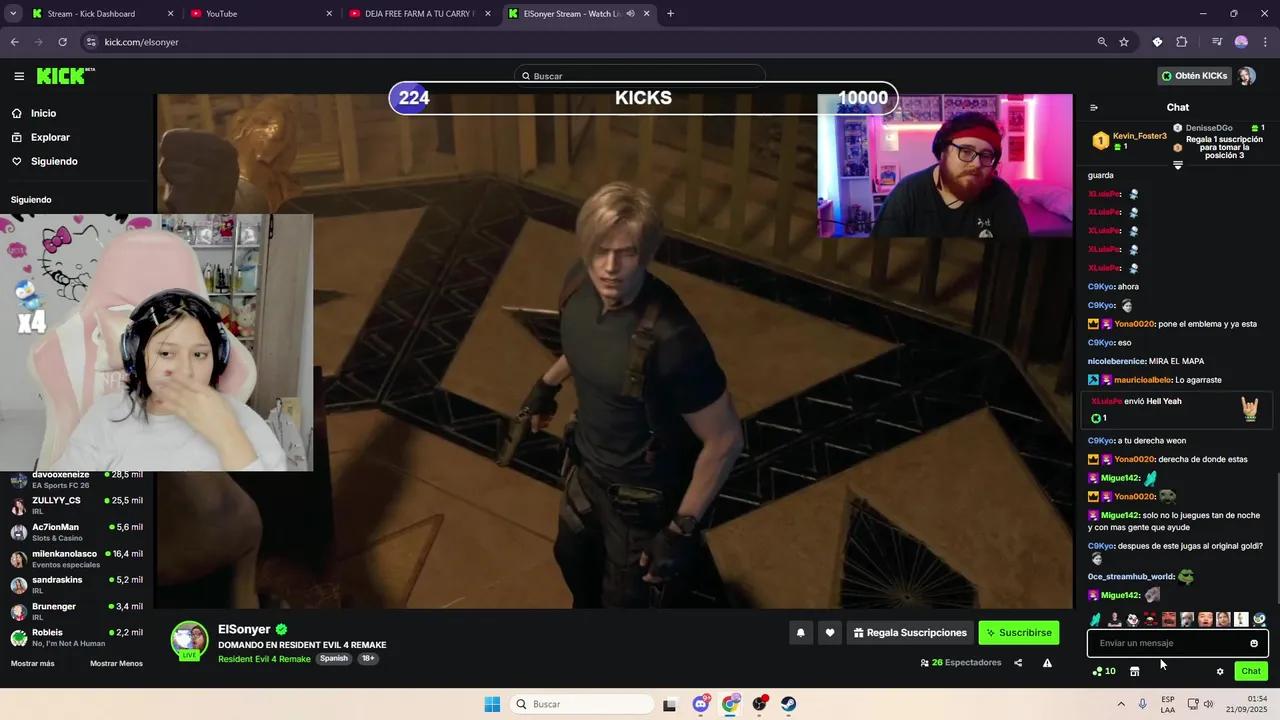
Task: Open the sandraskins channel in the sidebar
Action: click(77, 585)
